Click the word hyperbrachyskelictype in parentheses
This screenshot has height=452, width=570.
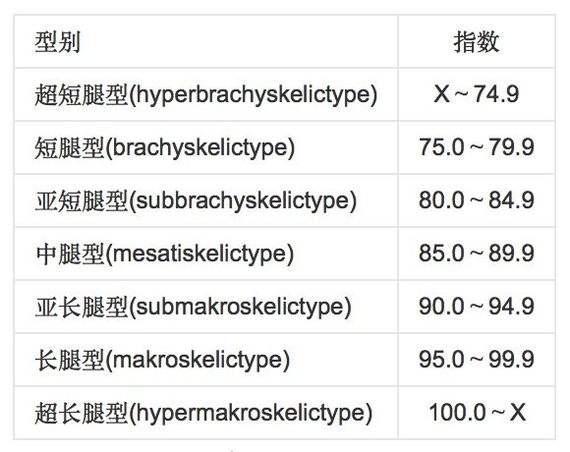(253, 95)
